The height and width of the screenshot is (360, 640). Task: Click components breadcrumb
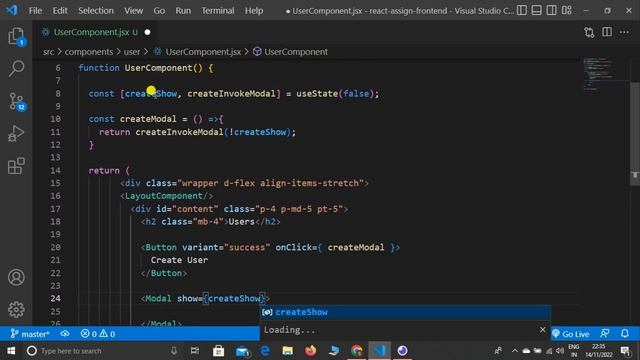(x=89, y=52)
